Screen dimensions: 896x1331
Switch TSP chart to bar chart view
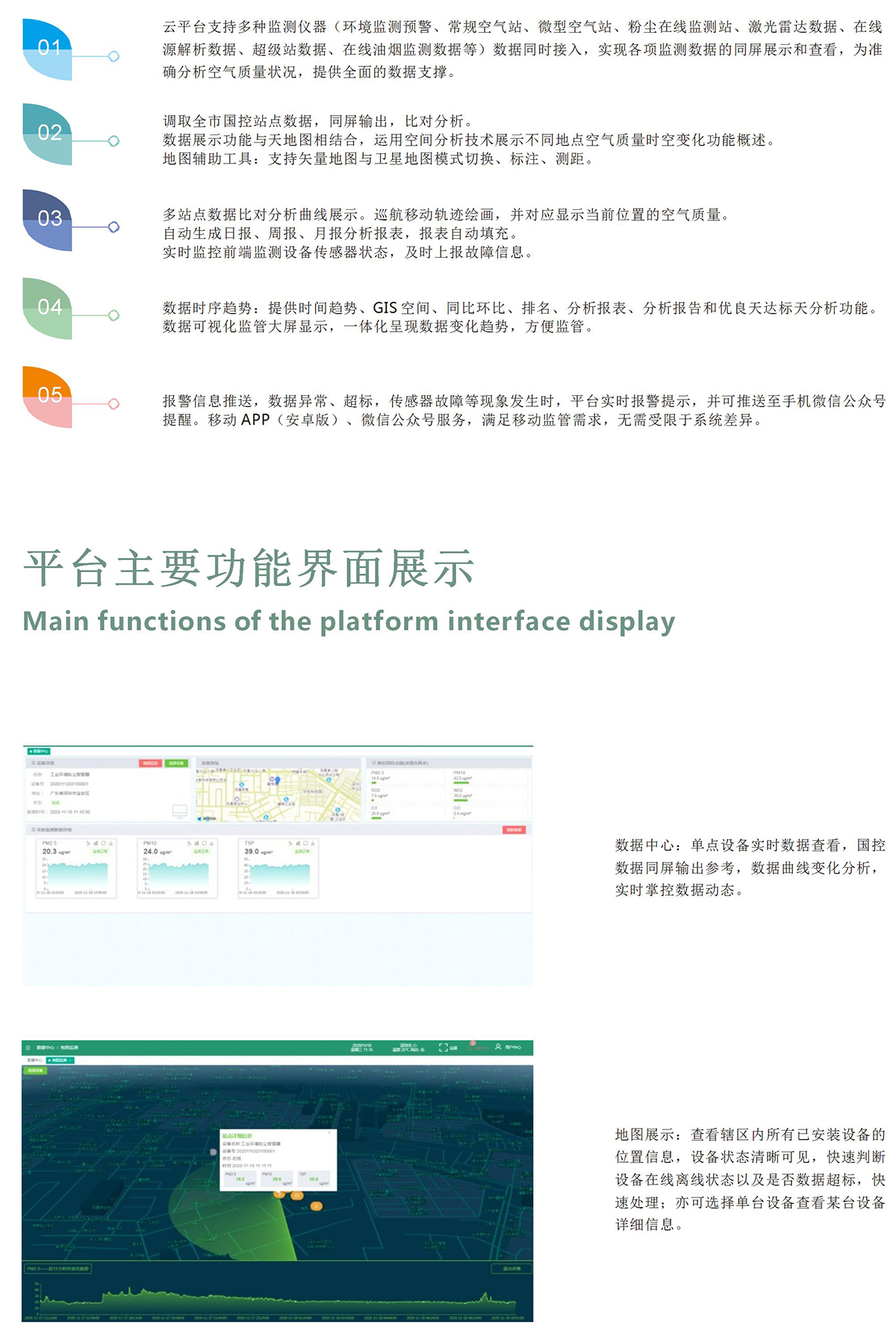tap(297, 843)
